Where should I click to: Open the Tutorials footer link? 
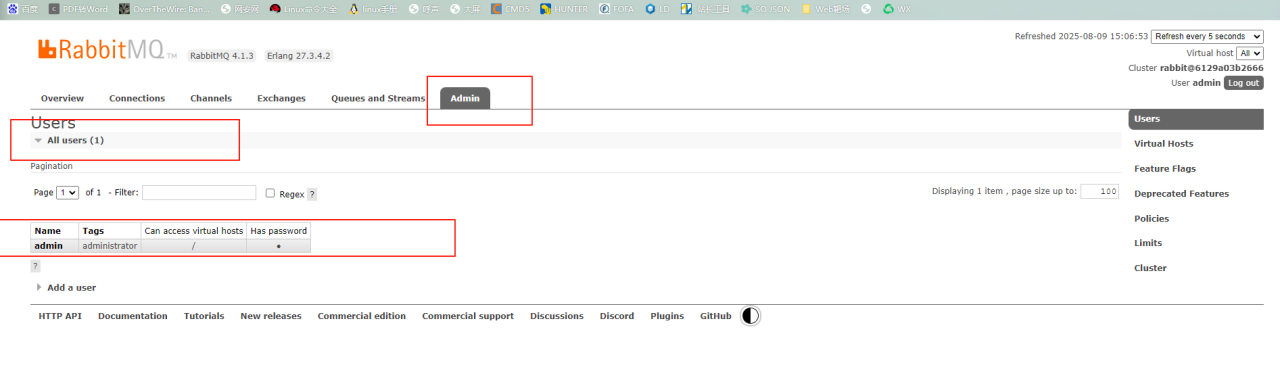coord(204,316)
